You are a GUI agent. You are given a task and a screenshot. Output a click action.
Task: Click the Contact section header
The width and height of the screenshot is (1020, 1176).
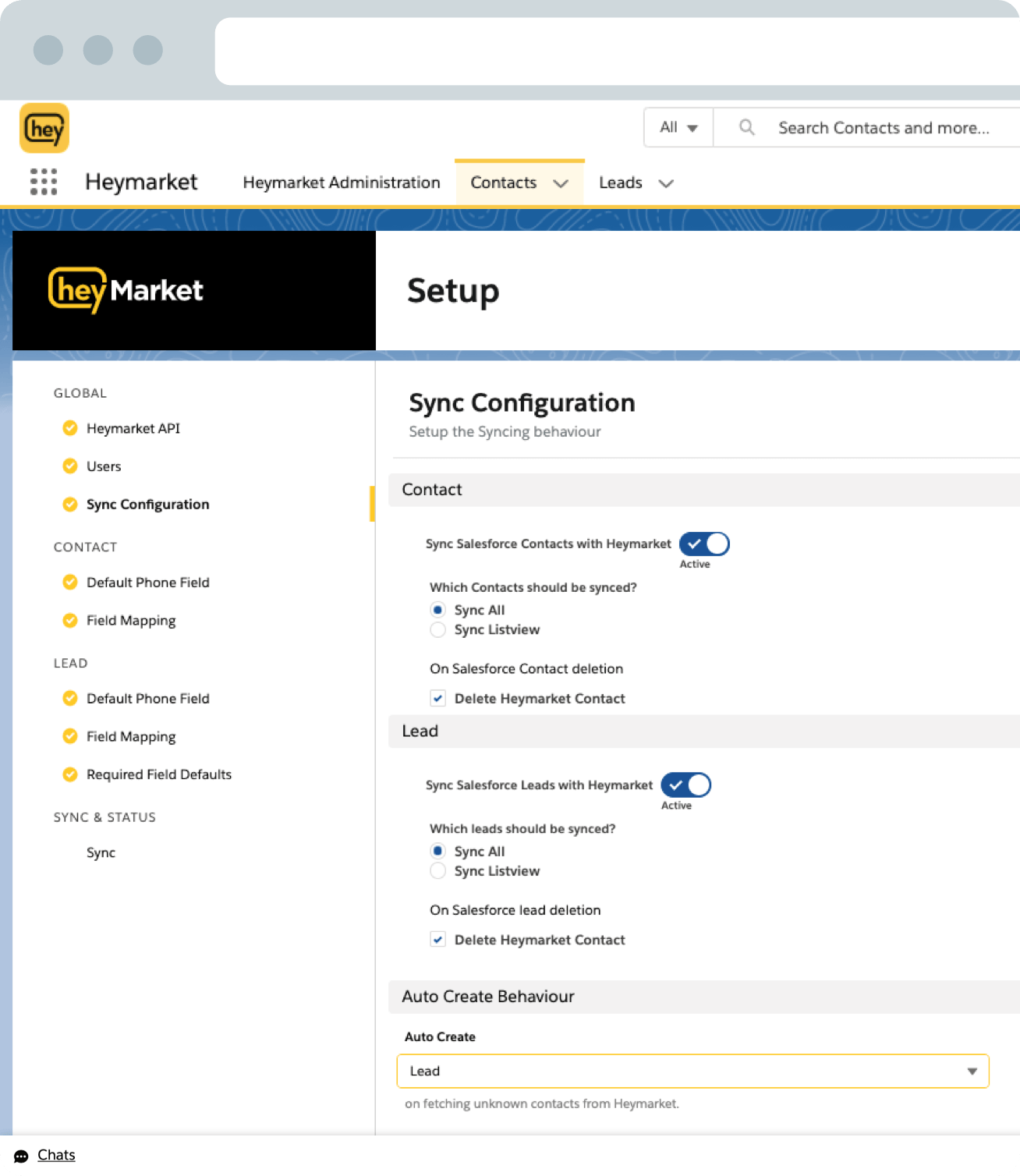pos(704,490)
